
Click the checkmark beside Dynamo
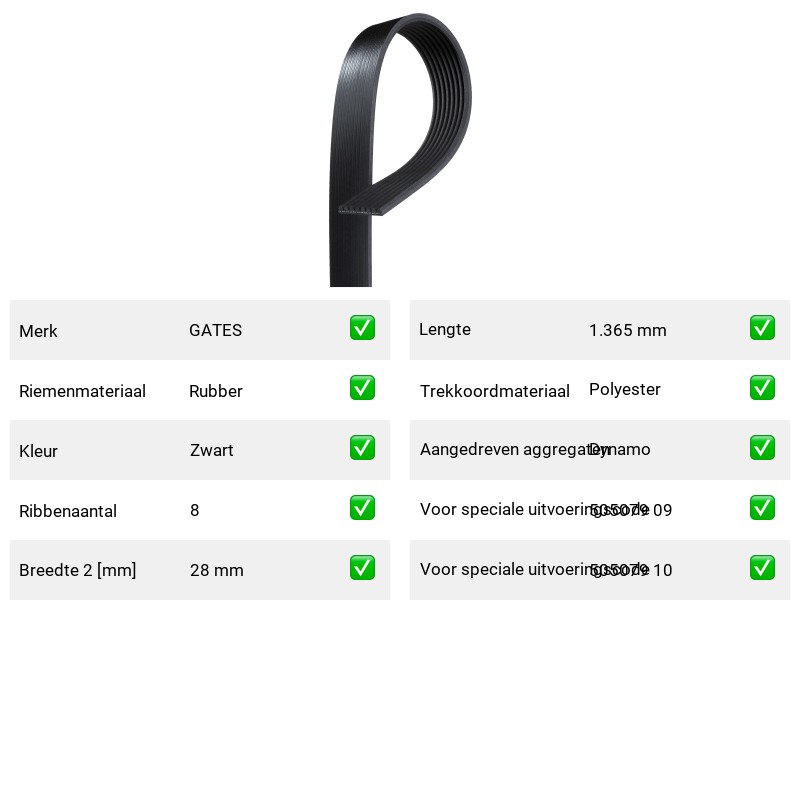click(x=762, y=447)
